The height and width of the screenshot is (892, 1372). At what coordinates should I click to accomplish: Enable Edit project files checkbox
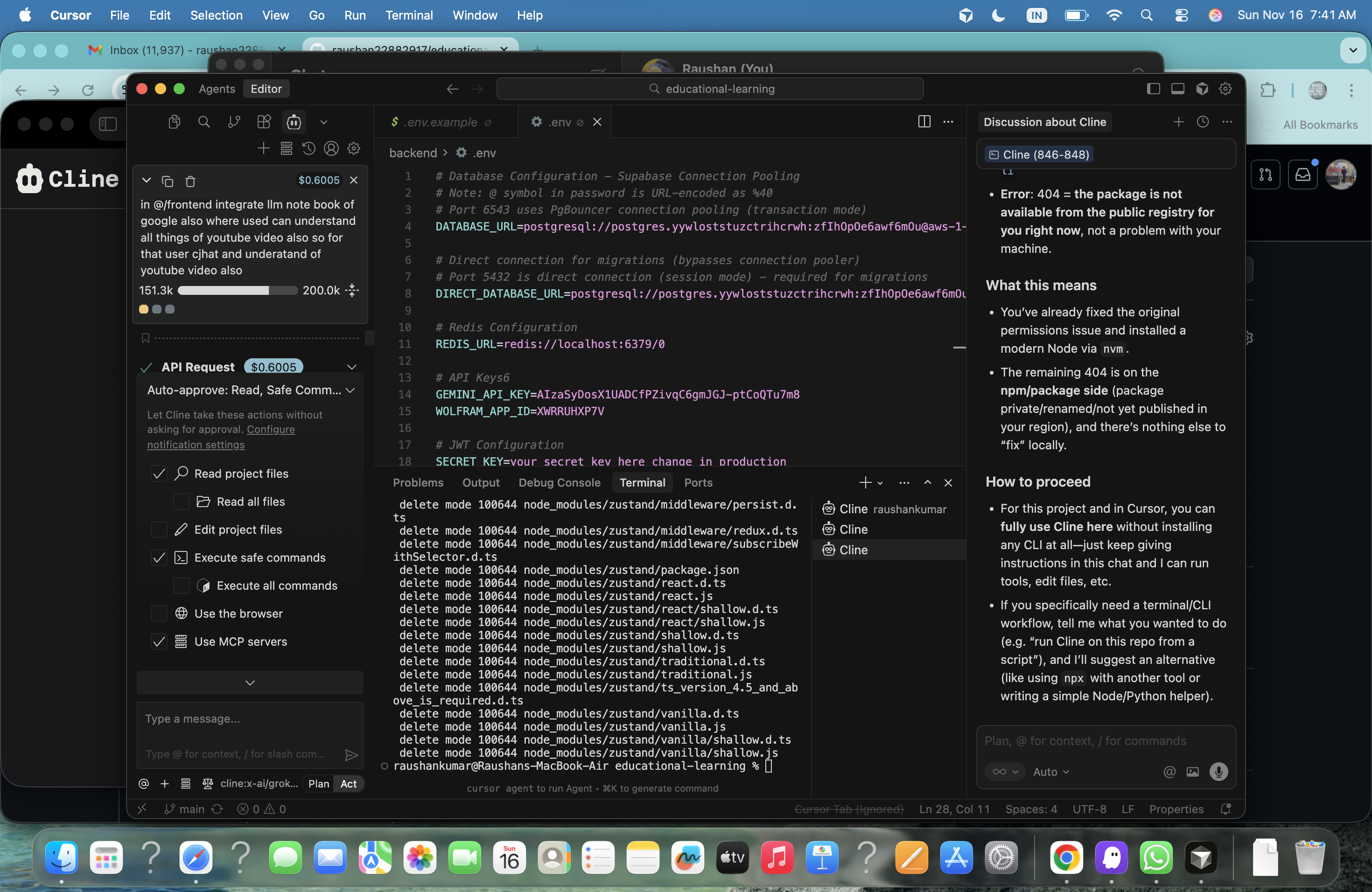coord(159,530)
